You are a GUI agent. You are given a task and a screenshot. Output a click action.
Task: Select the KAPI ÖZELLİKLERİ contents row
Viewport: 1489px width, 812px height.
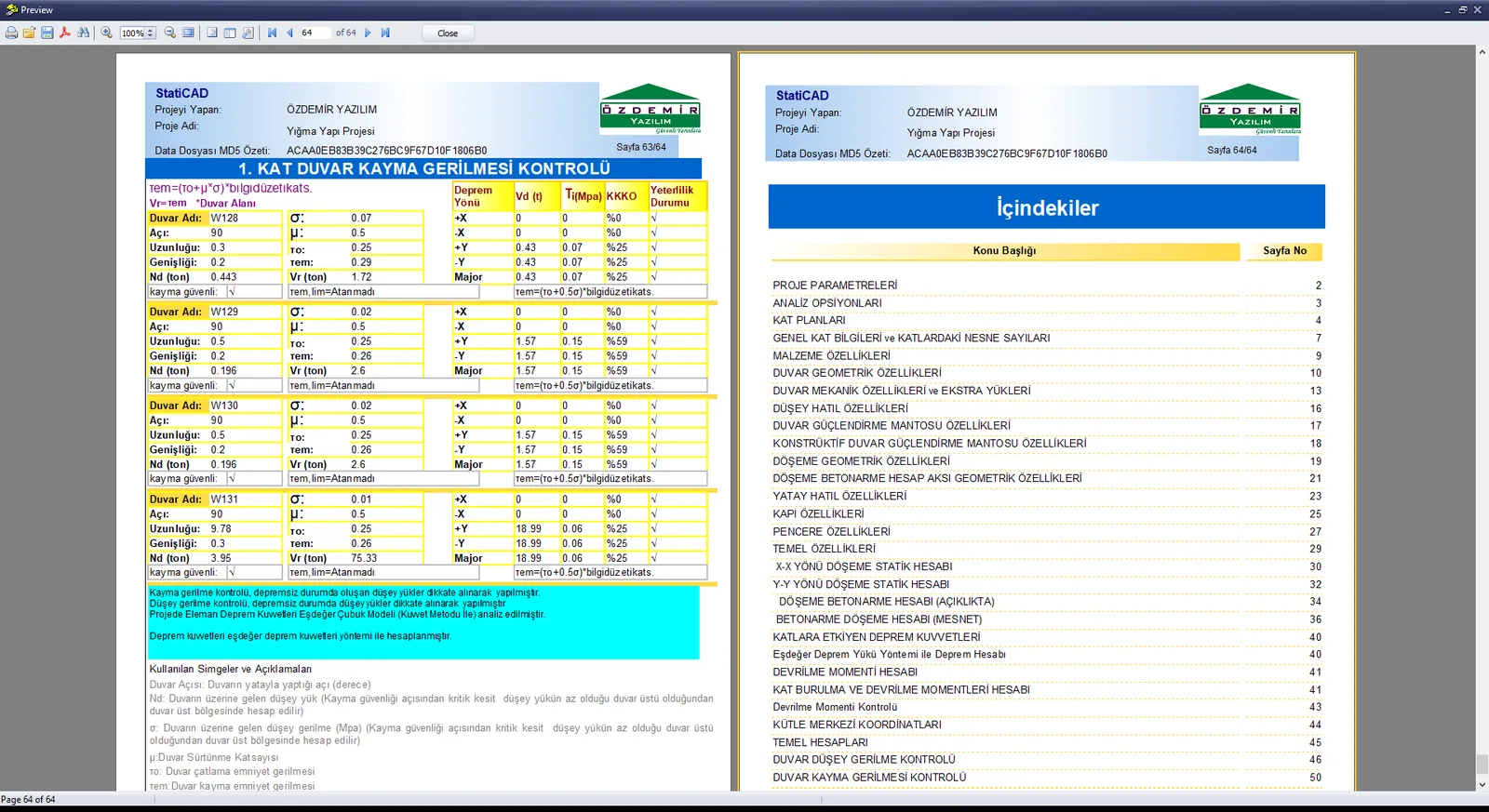point(1047,513)
